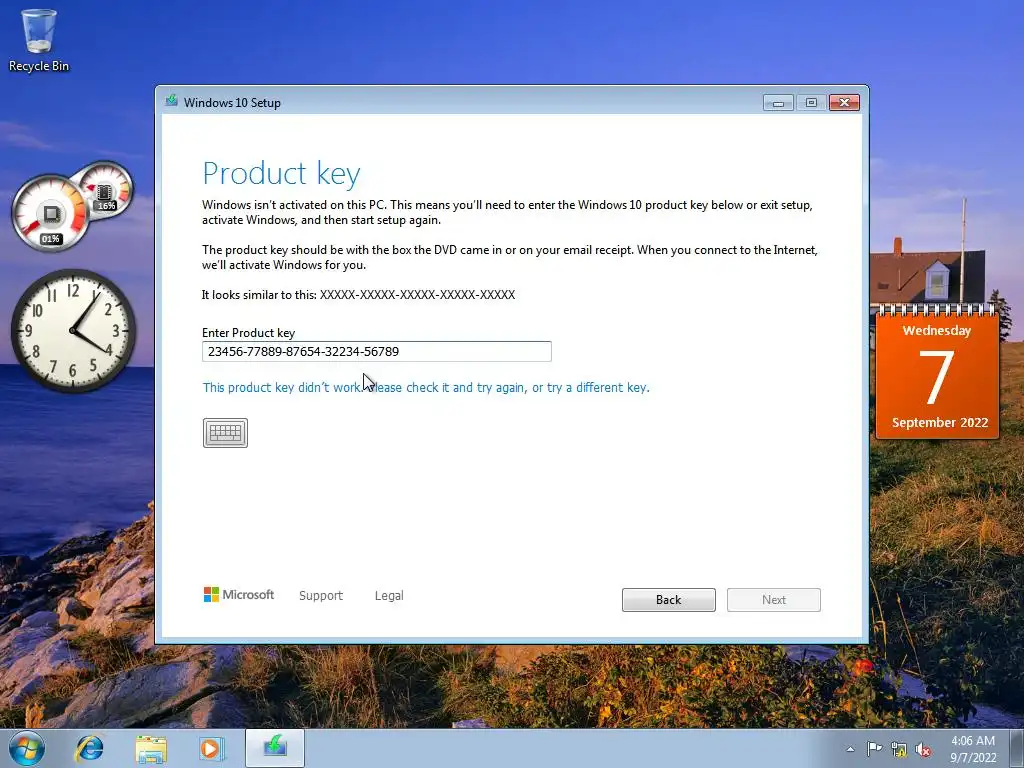Open the taskbar clock showing 4:06 AM
Image resolution: width=1024 pixels, height=768 pixels.
973,749
